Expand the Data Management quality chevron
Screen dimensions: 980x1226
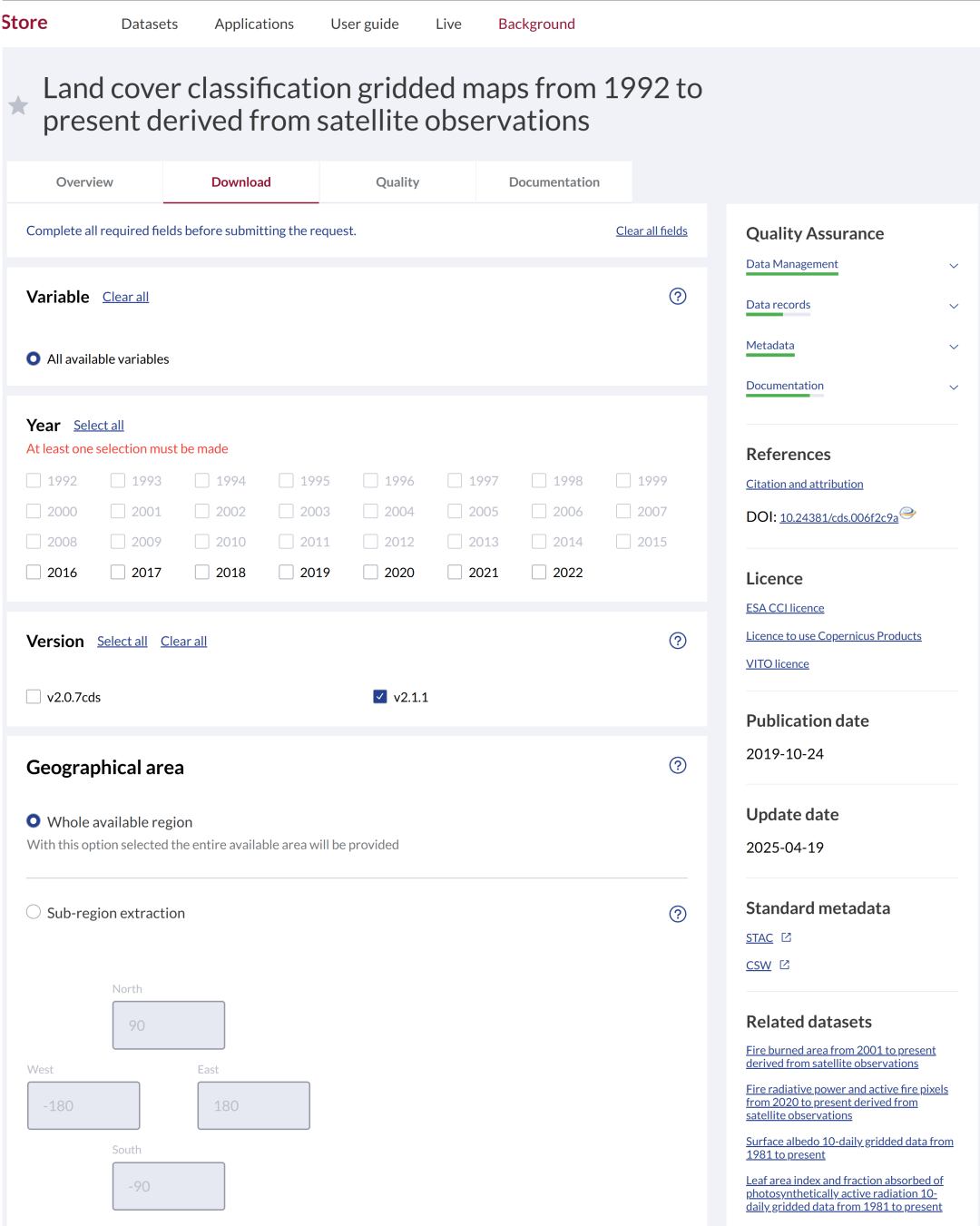954,266
